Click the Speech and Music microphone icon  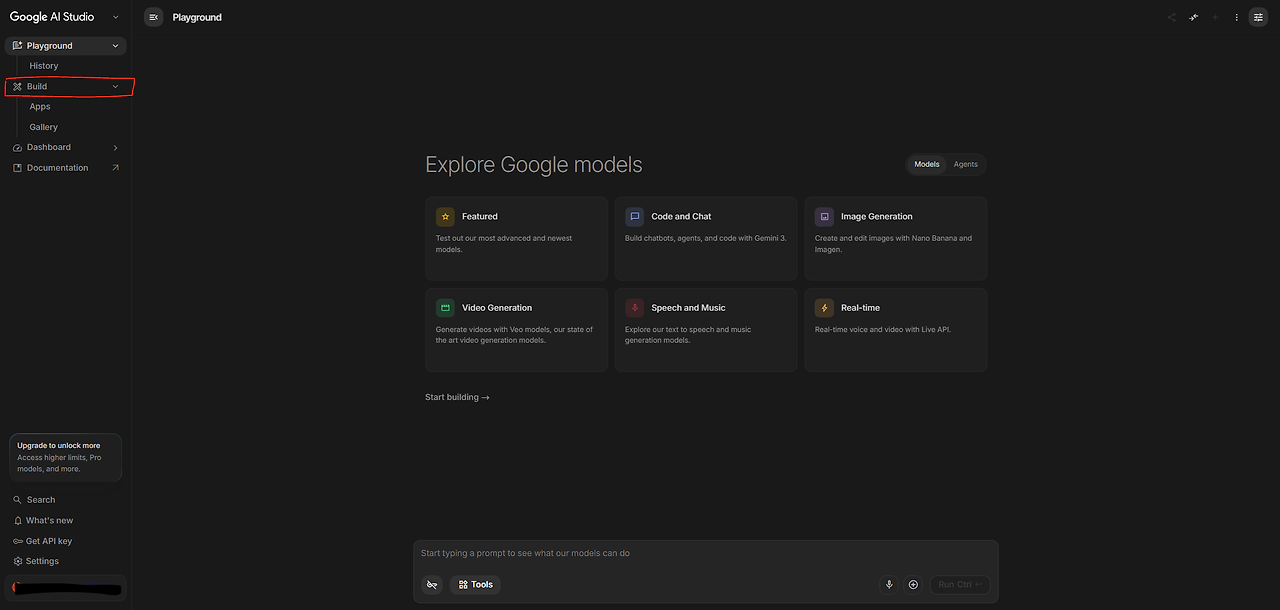(x=634, y=308)
